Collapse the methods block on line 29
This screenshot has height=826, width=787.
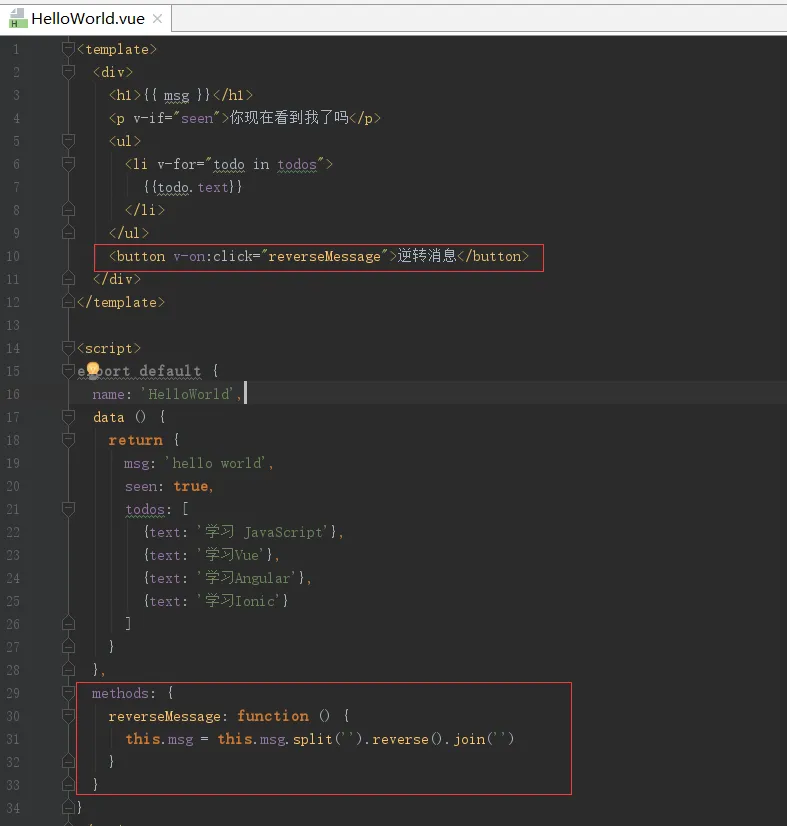[68, 693]
